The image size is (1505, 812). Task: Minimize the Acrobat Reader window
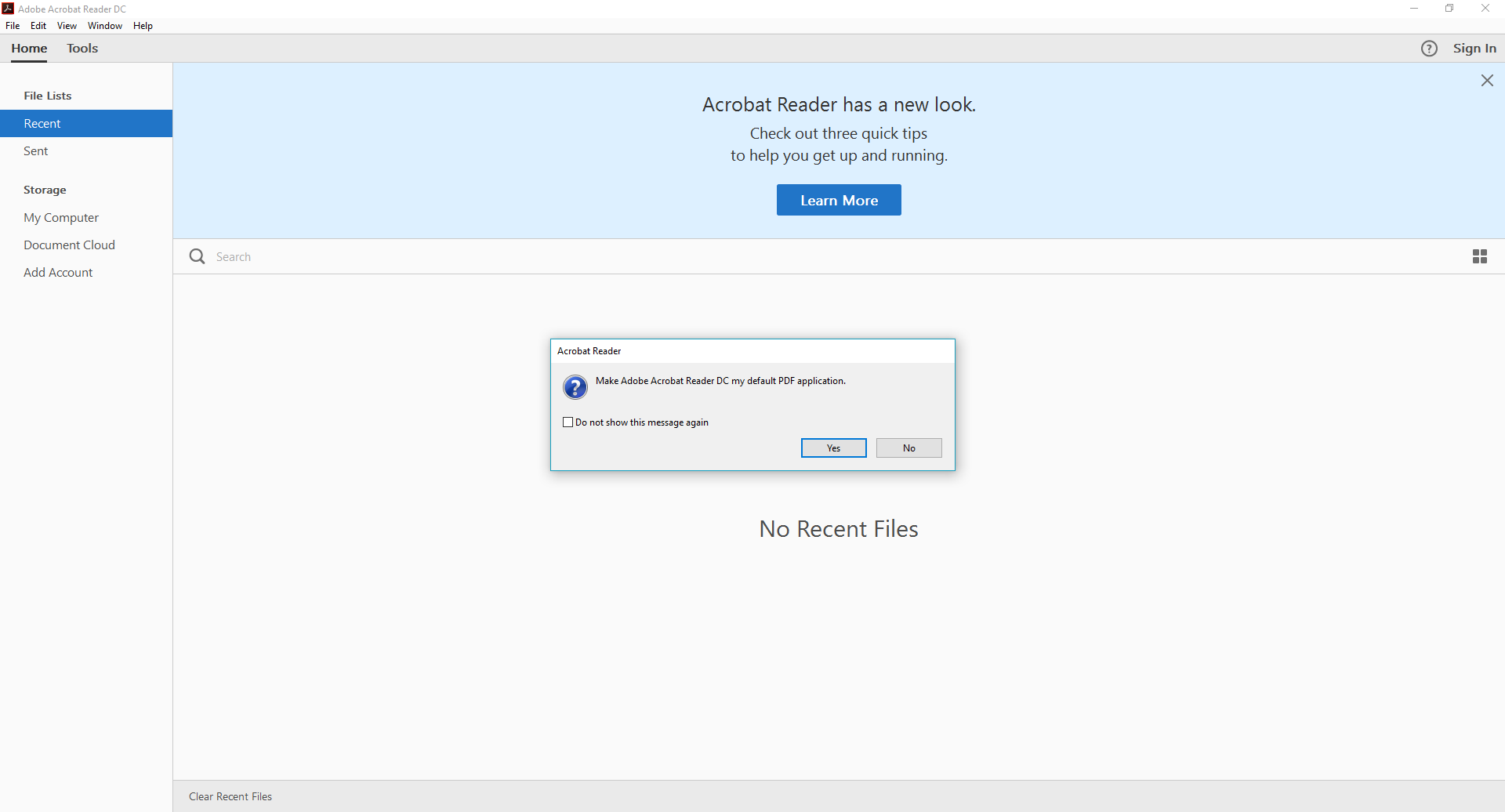tap(1414, 9)
